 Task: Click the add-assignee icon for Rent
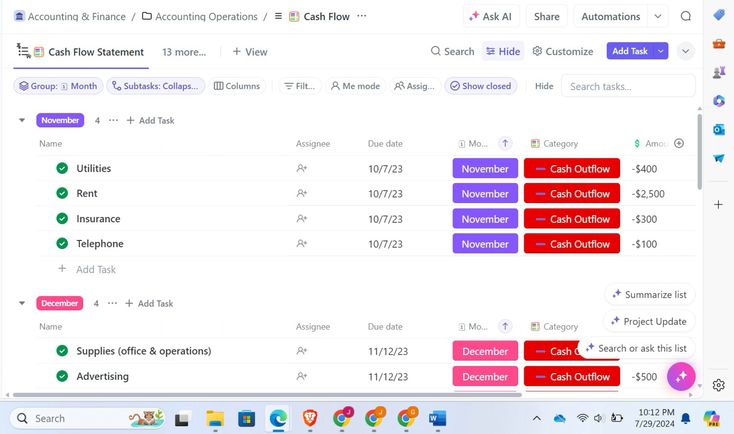tap(302, 193)
